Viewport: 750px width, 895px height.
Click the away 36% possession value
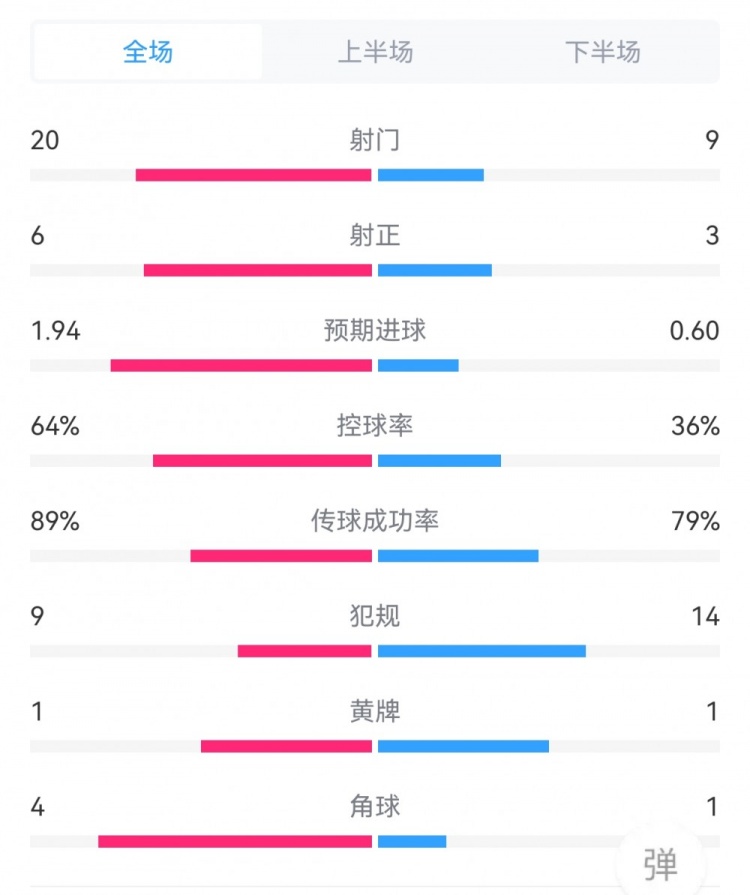pyautogui.click(x=696, y=426)
